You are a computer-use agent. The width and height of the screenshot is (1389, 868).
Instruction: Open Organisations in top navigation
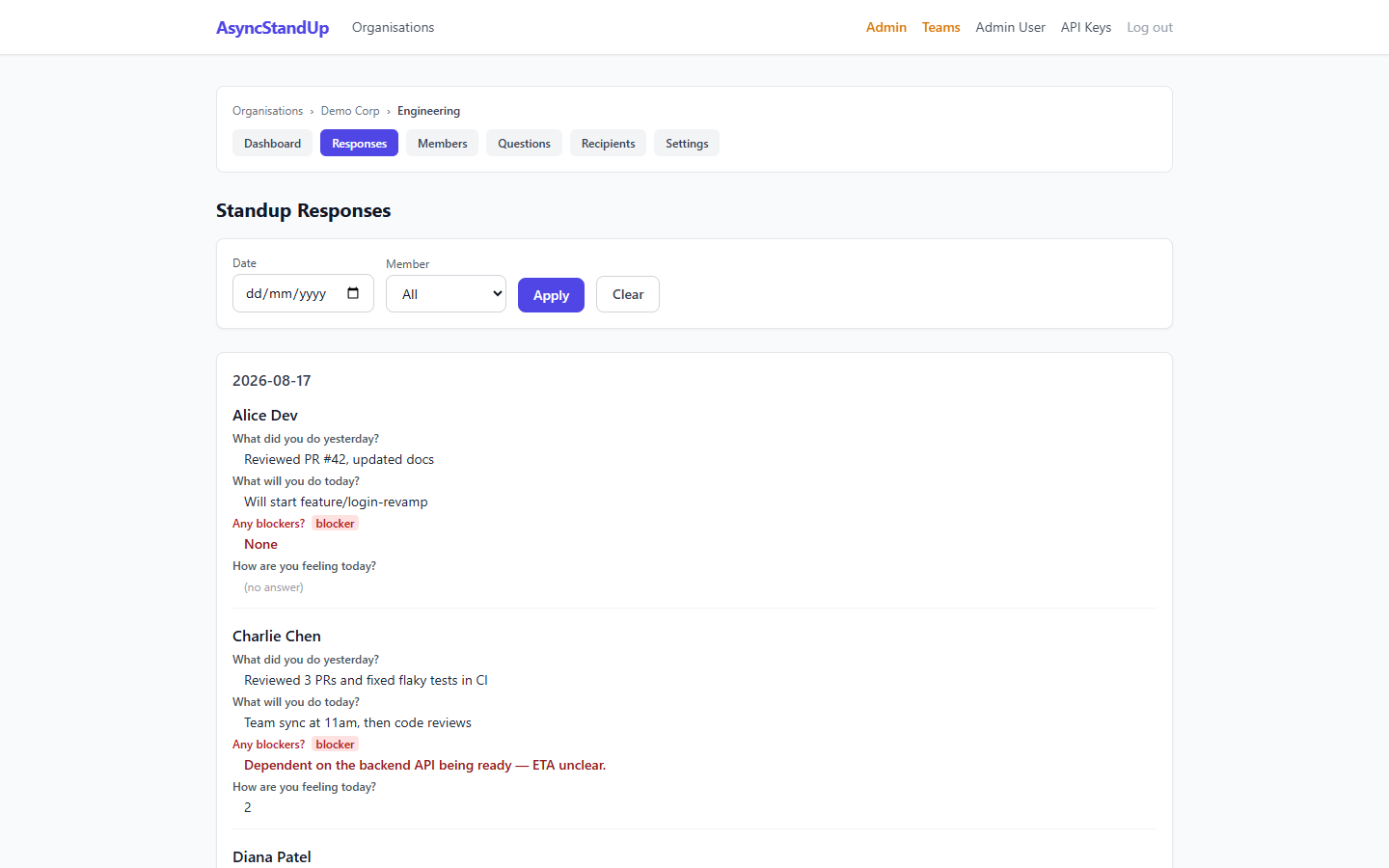tap(393, 27)
